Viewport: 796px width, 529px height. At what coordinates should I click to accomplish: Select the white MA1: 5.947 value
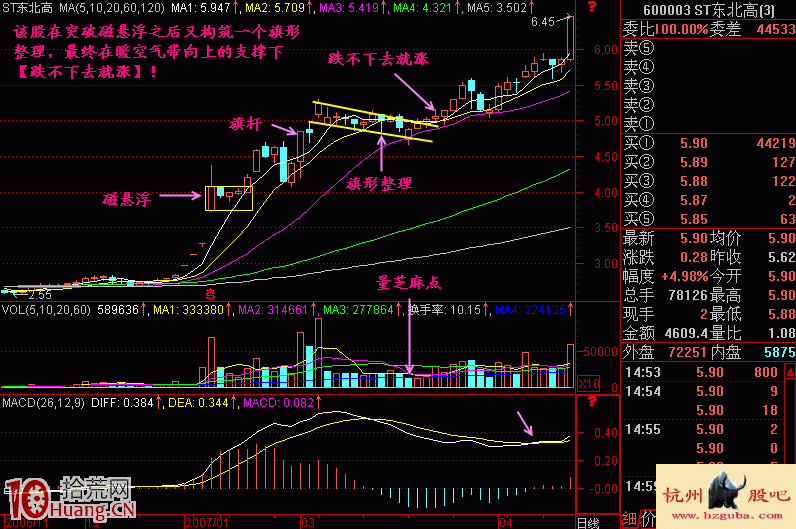(x=201, y=8)
